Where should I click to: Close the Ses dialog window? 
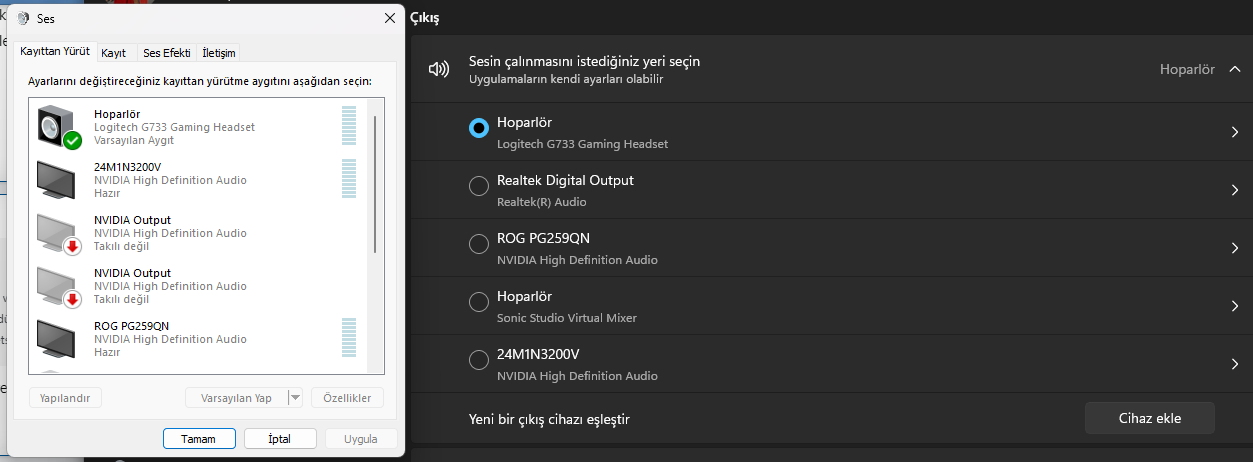tap(389, 18)
